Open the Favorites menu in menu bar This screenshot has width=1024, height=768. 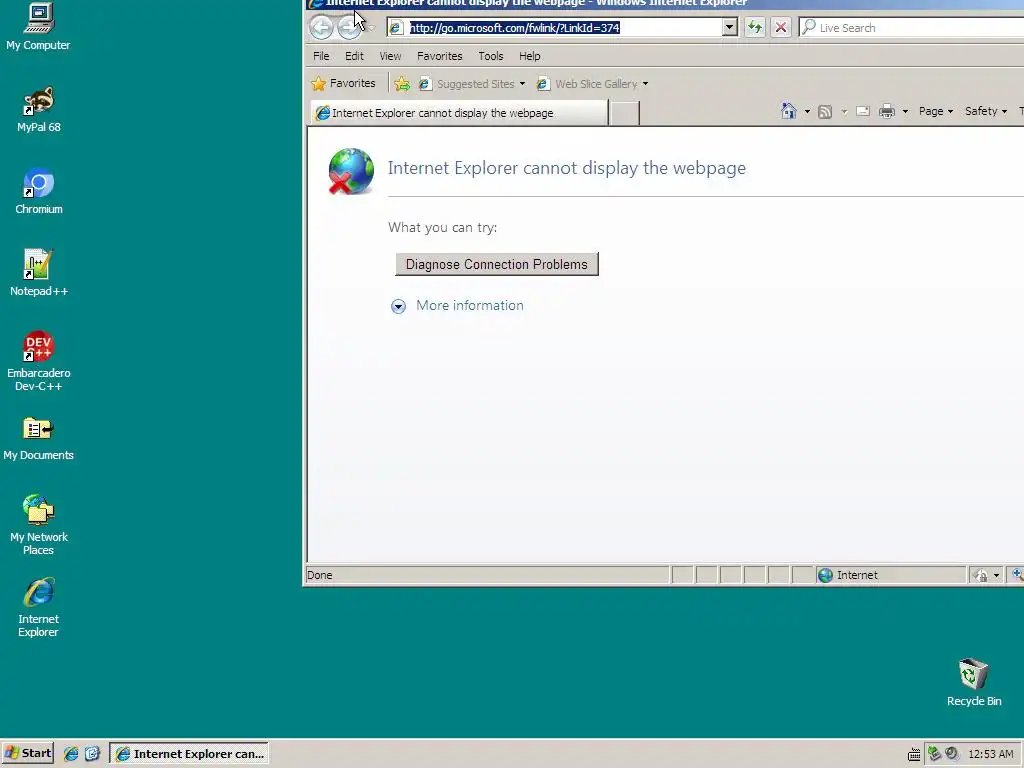440,56
